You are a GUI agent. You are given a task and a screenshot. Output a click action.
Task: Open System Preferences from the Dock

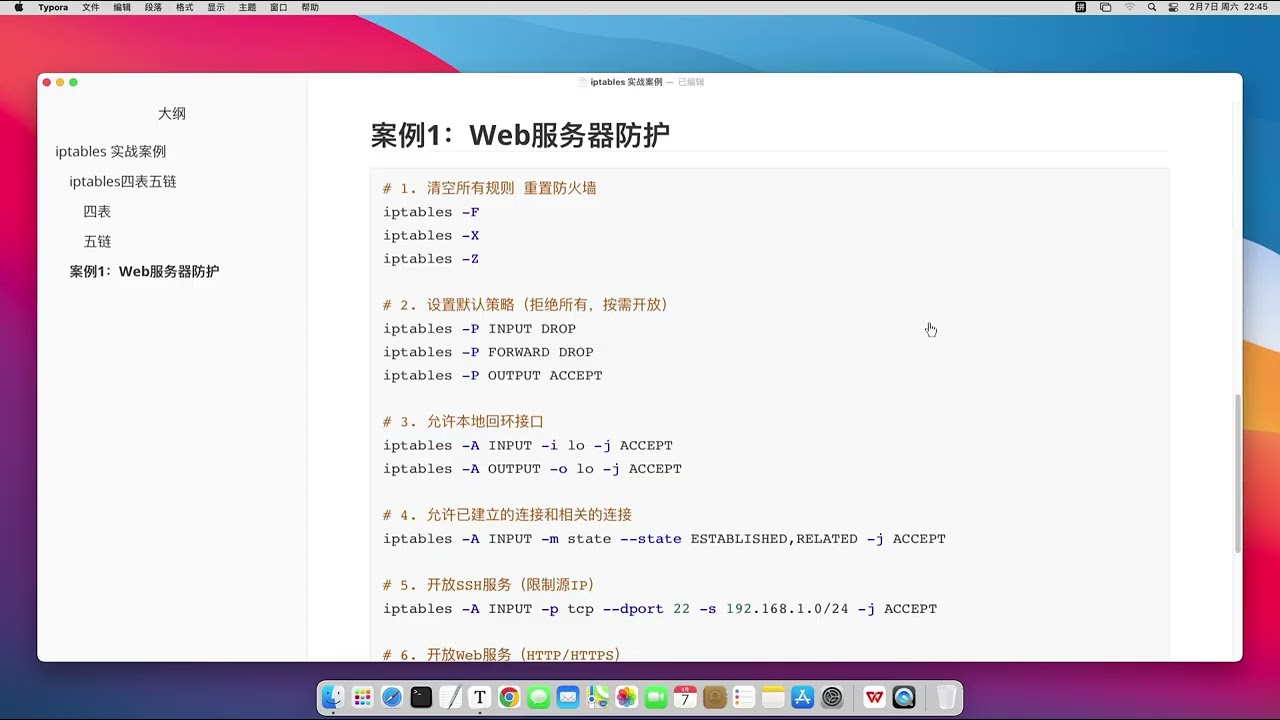coord(832,697)
